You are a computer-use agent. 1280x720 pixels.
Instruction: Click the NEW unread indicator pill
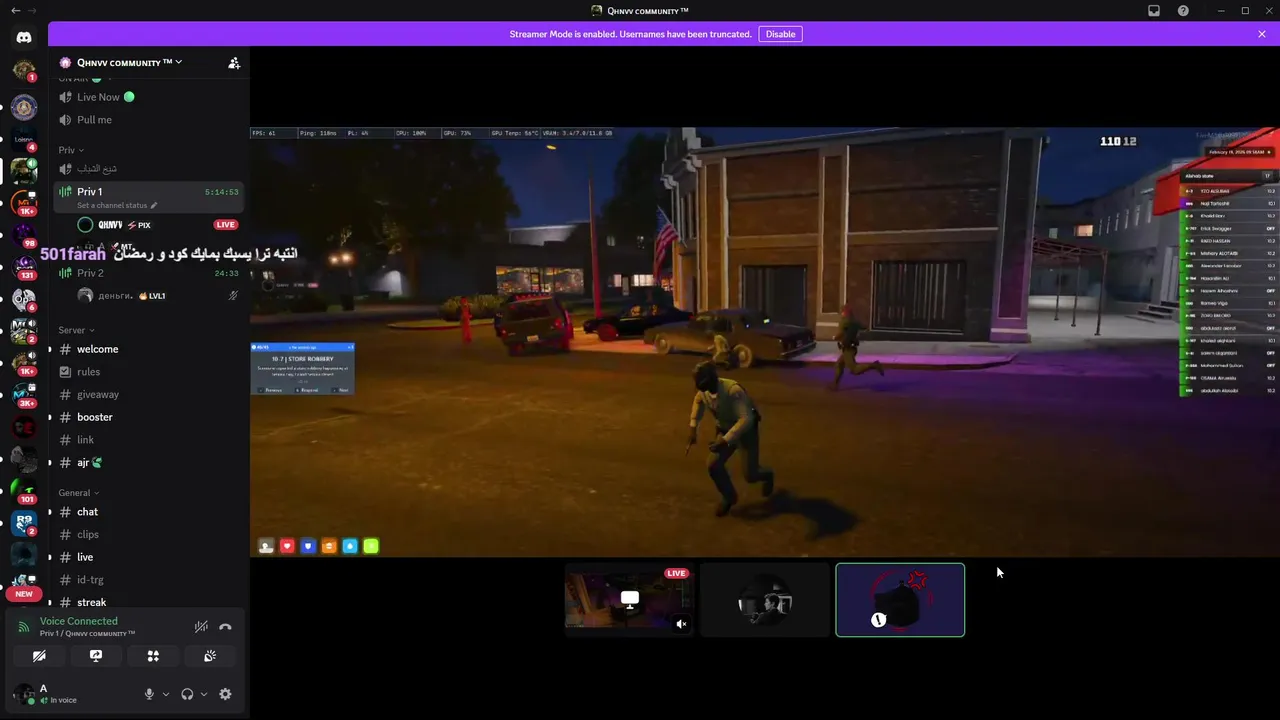pyautogui.click(x=24, y=594)
